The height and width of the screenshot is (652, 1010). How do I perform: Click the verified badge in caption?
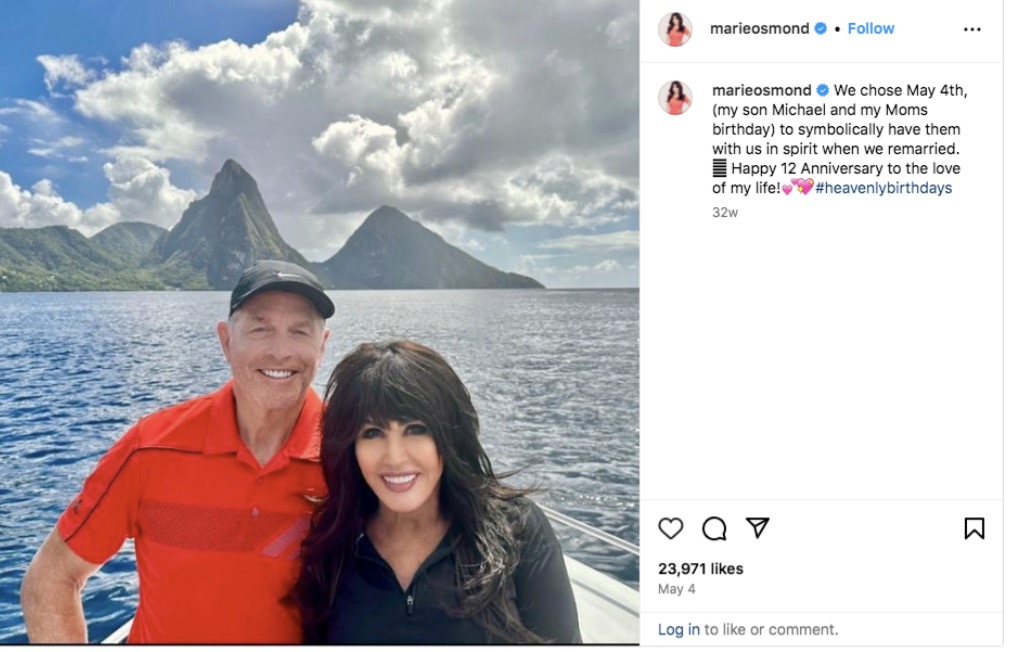pyautogui.click(x=823, y=90)
